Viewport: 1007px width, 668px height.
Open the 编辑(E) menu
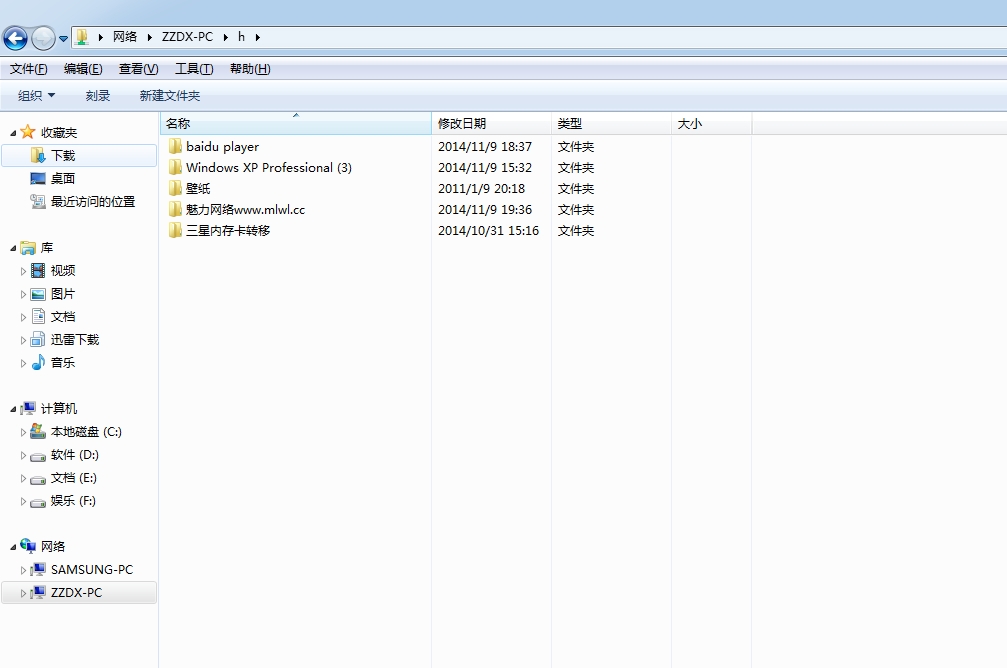[x=83, y=69]
